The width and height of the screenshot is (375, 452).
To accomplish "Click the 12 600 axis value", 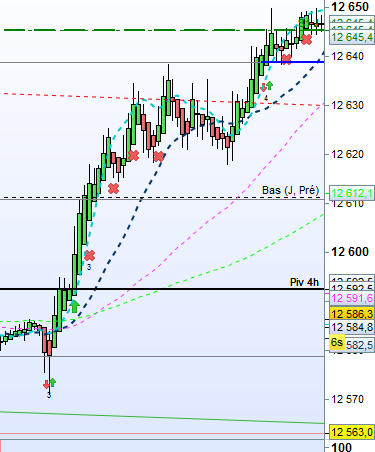I will click(350, 252).
